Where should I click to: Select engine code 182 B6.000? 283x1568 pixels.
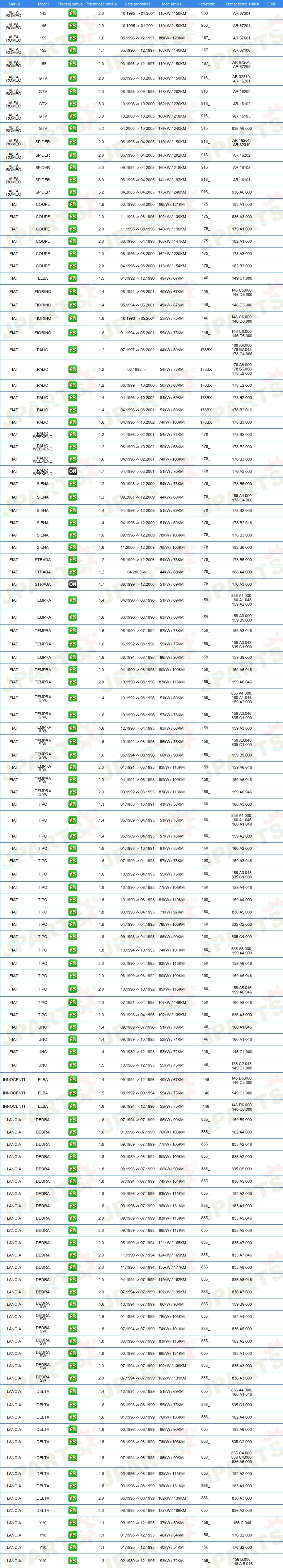pyautogui.click(x=242, y=547)
